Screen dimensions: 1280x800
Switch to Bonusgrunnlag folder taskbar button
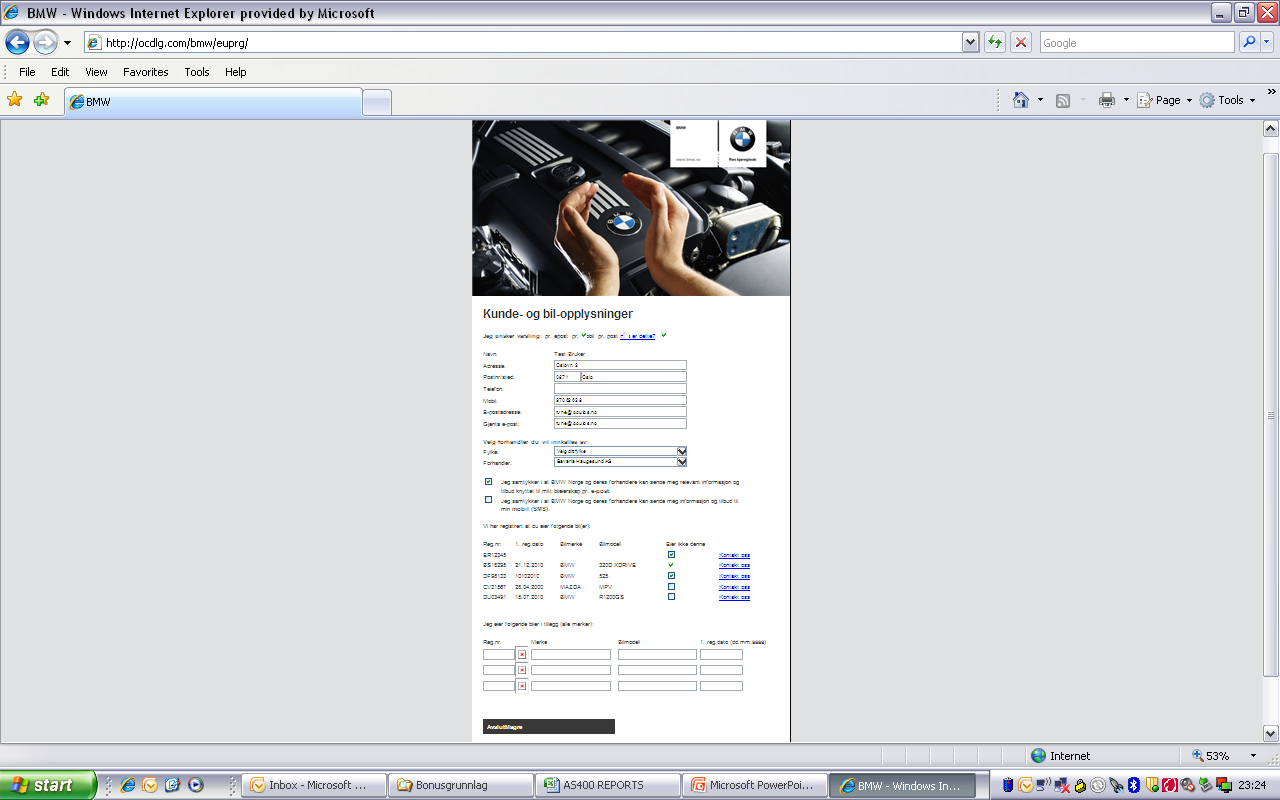[x=459, y=785]
